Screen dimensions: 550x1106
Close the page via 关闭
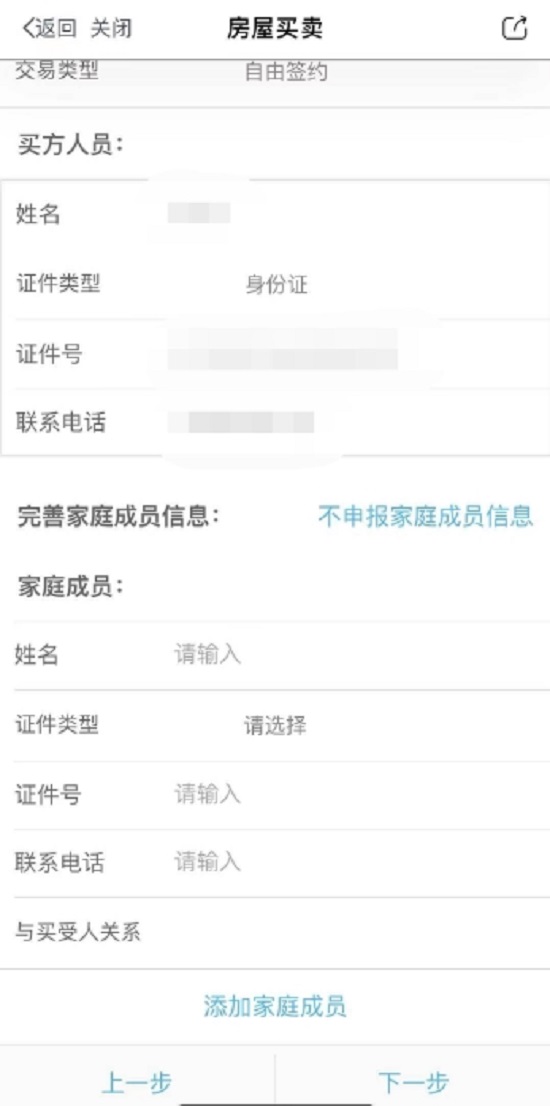tap(111, 29)
